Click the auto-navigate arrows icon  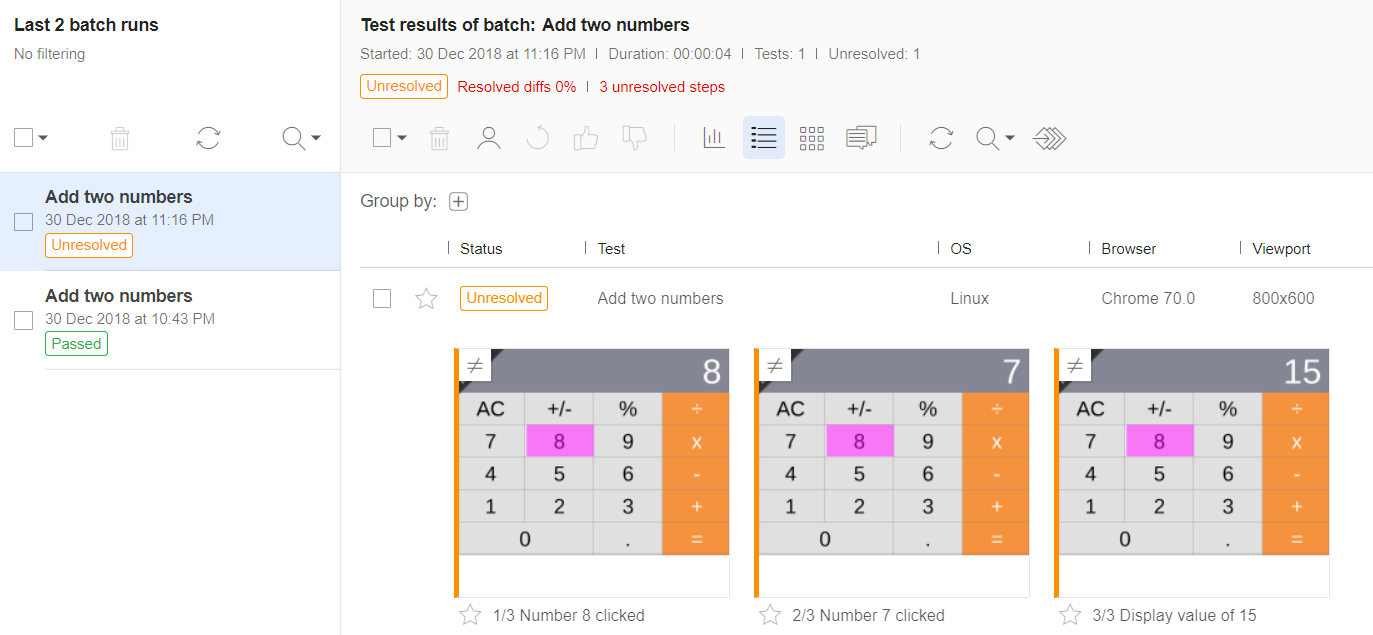tap(1049, 138)
